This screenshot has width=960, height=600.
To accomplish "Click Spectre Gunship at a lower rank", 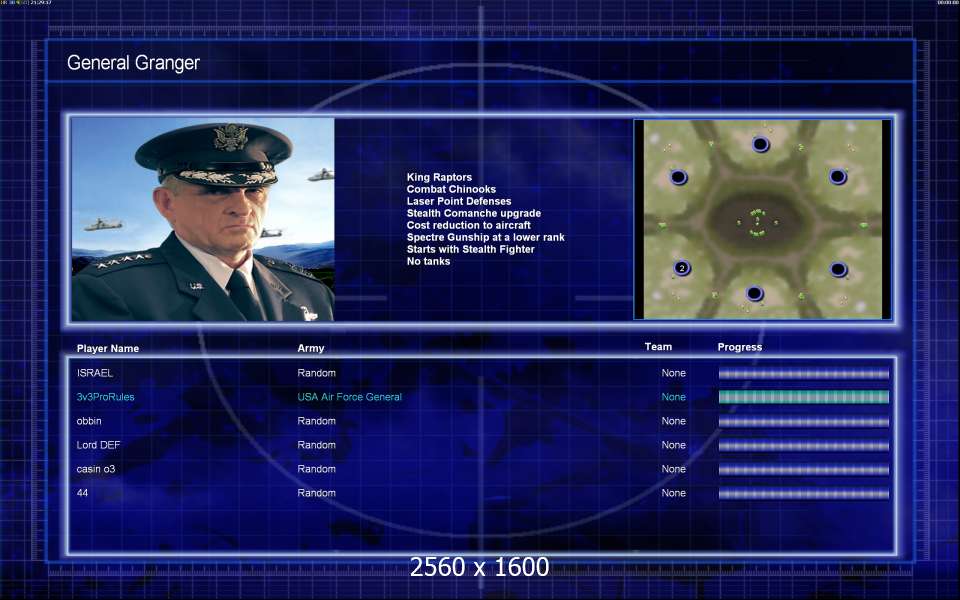I will coord(486,237).
